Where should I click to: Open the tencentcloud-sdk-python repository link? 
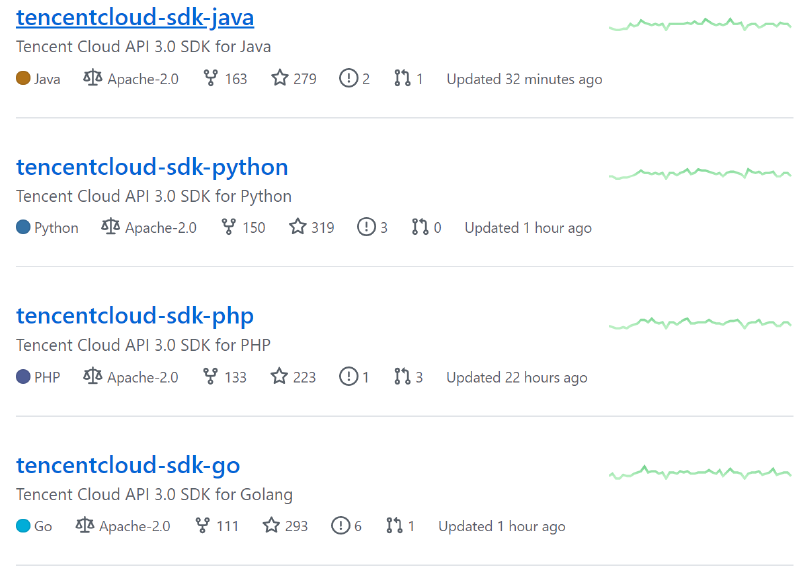pos(152,167)
